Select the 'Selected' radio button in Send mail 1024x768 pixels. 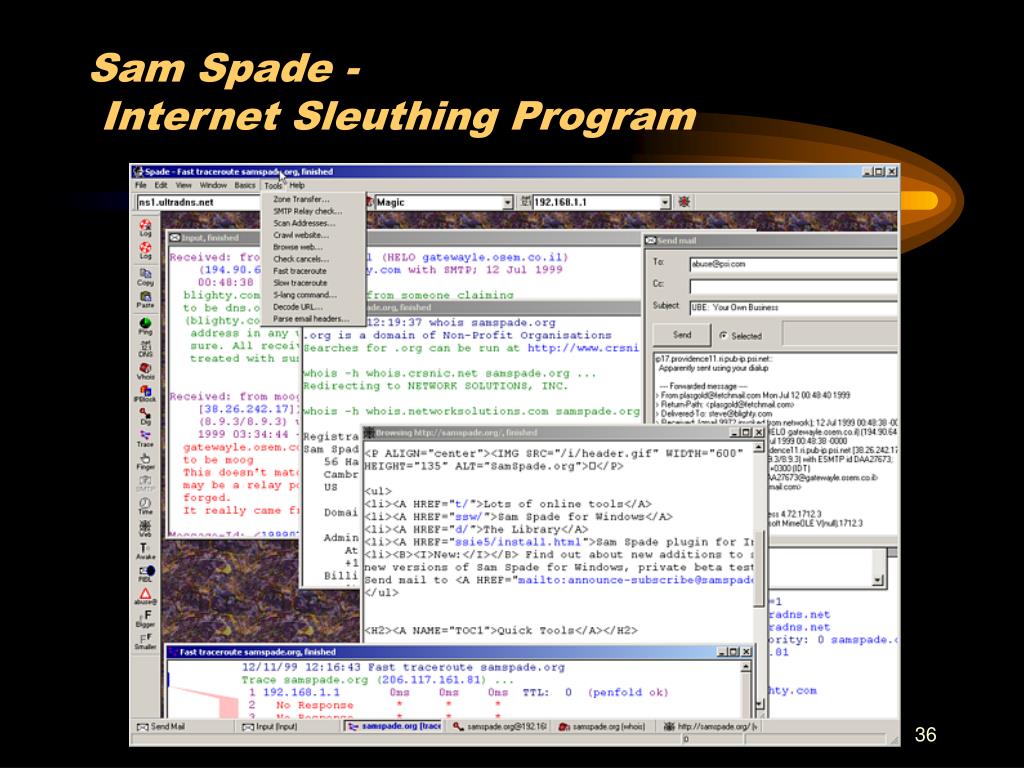[x=723, y=336]
